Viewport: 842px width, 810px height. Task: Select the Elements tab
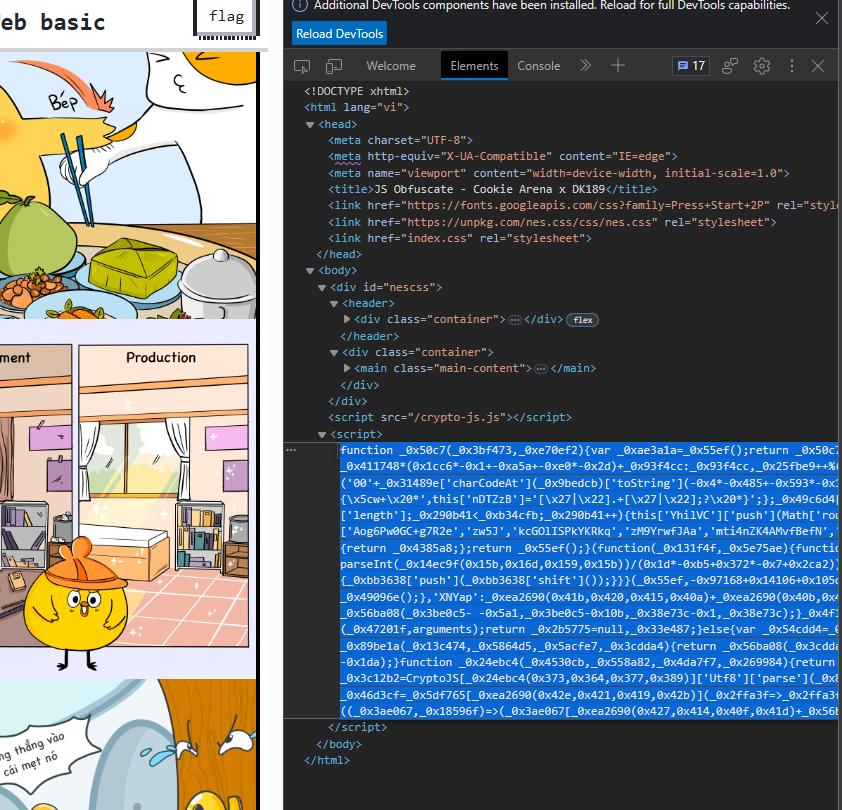(x=474, y=66)
